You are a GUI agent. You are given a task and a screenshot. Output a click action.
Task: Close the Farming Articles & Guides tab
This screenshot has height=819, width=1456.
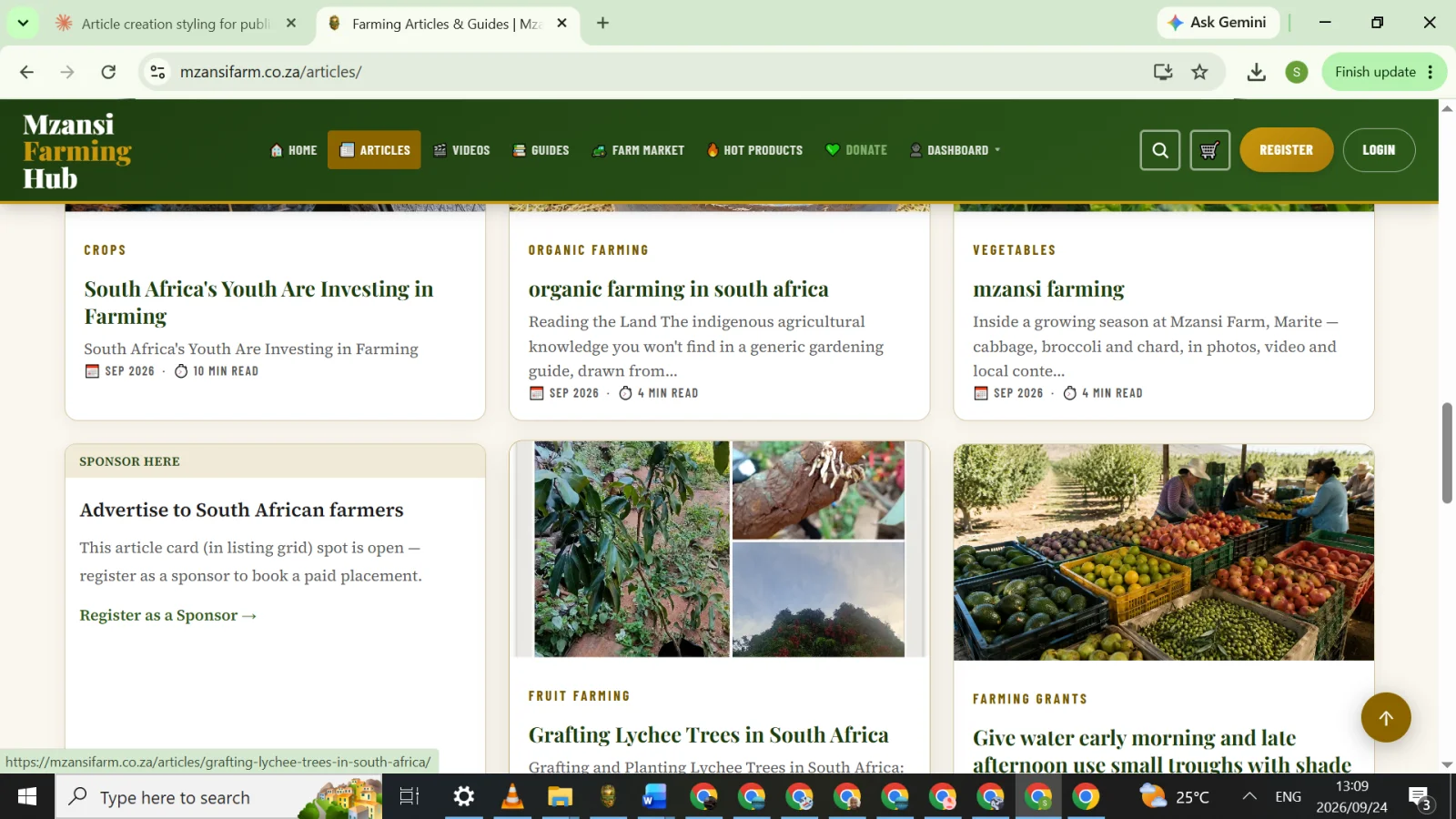pyautogui.click(x=561, y=23)
